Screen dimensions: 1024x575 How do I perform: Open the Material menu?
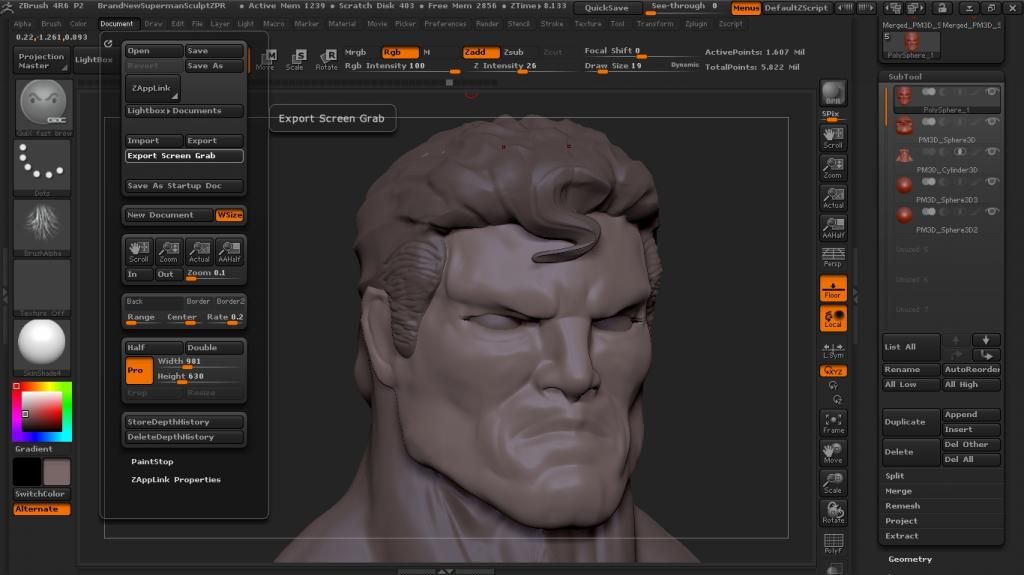click(x=342, y=24)
